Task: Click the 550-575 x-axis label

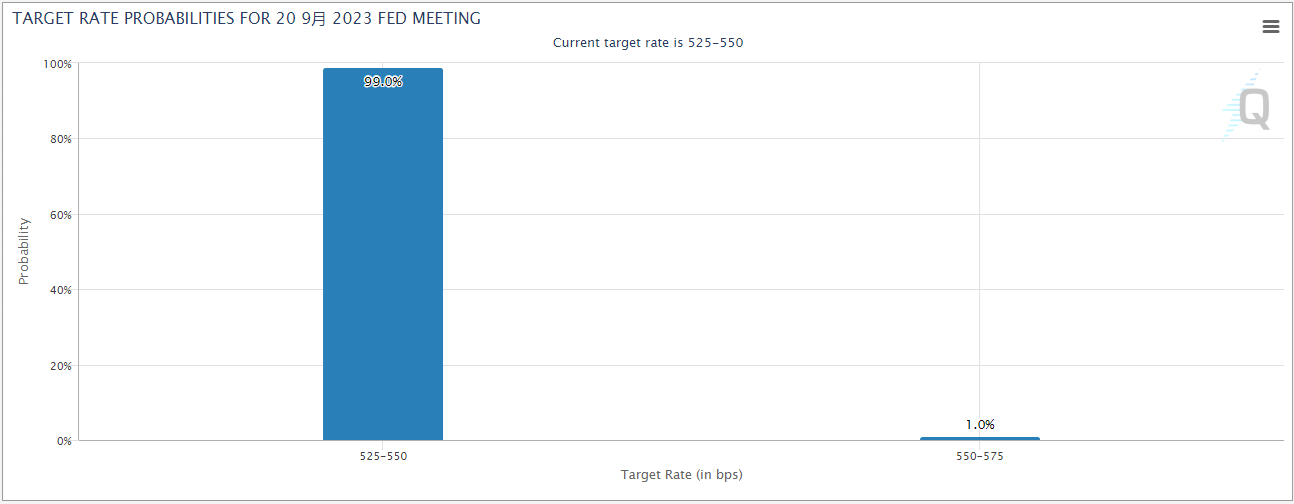Action: [x=980, y=456]
